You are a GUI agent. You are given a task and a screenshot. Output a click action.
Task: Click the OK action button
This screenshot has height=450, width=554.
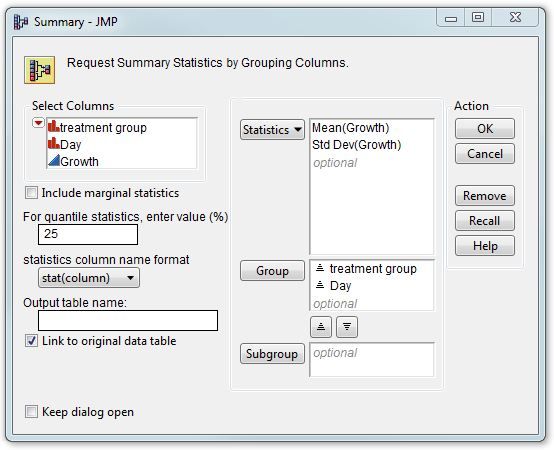[x=485, y=129]
